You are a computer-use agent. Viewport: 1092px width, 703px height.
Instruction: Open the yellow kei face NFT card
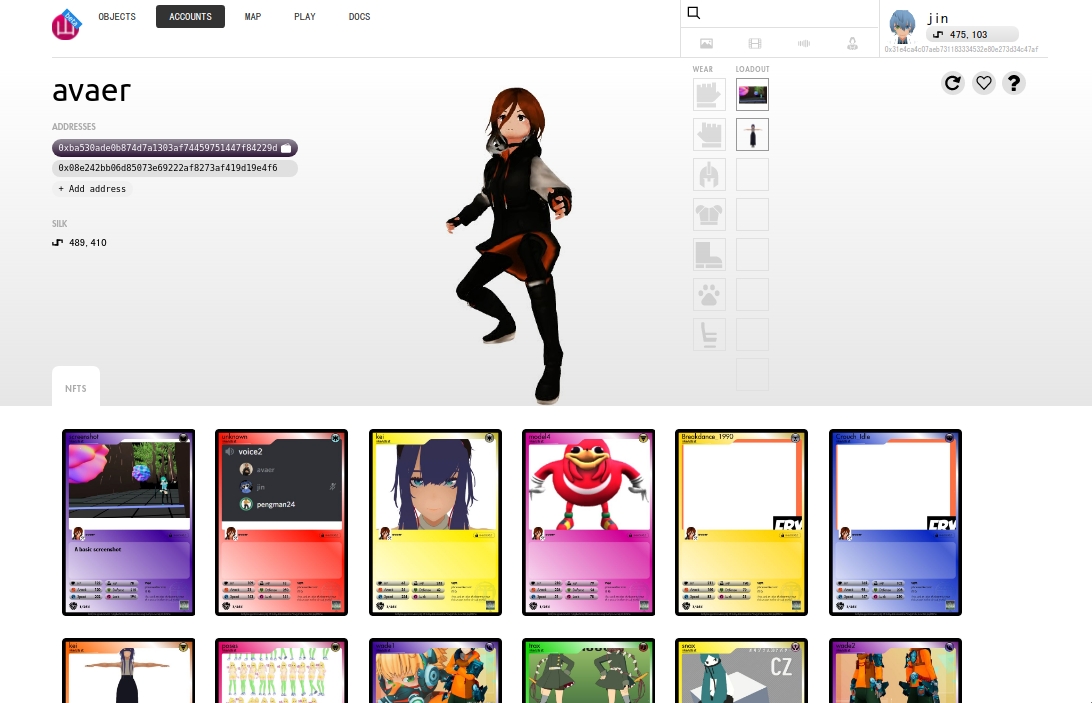(x=435, y=523)
